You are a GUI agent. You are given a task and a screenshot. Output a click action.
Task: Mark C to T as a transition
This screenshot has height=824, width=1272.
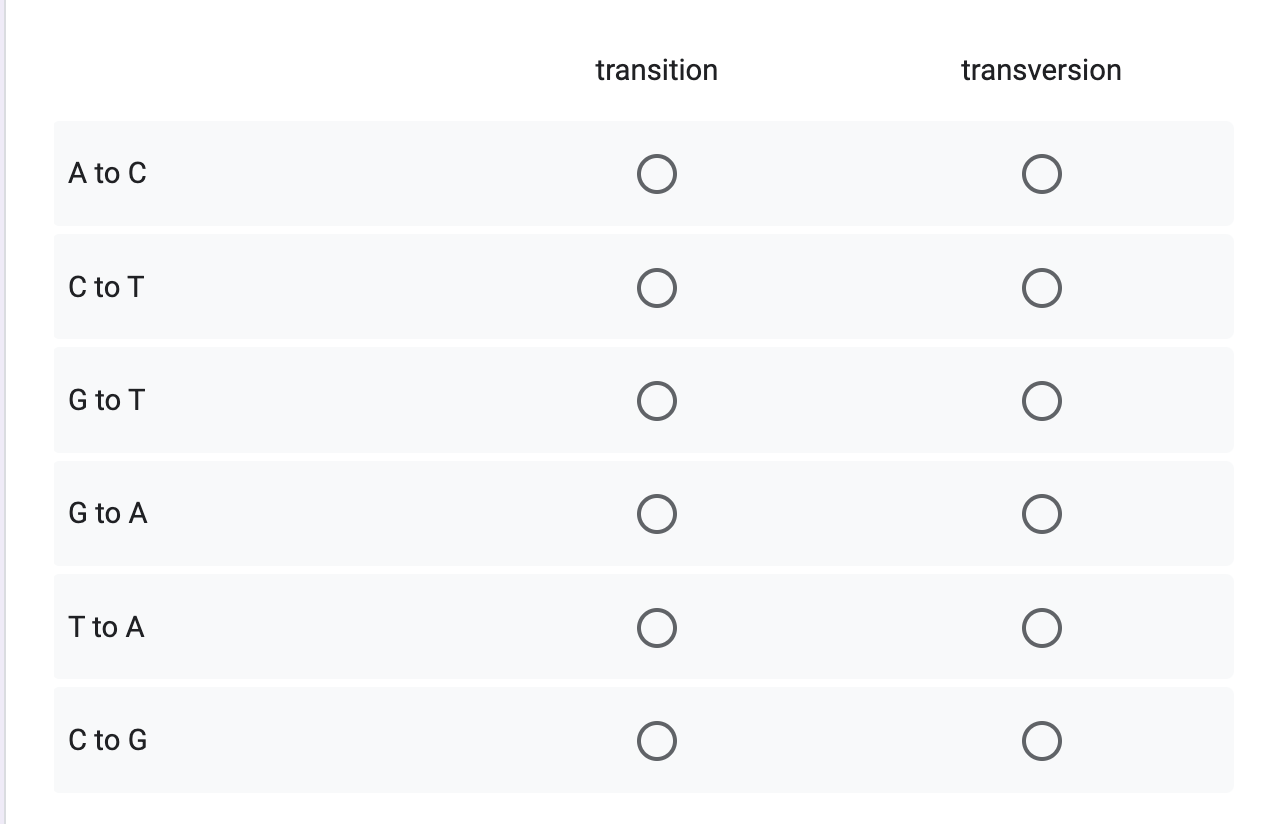657,288
